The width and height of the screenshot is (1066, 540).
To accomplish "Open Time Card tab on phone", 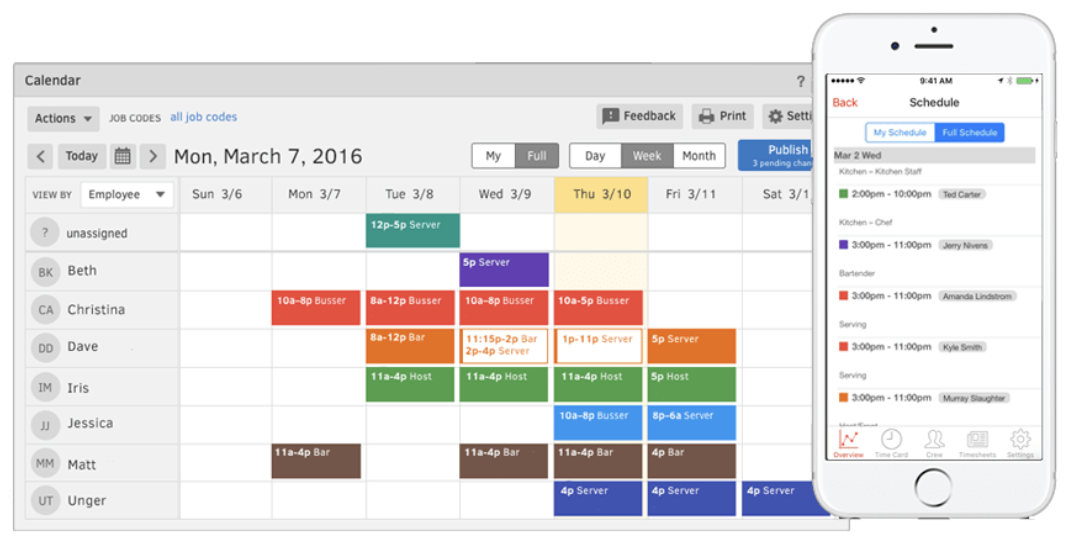I will (x=891, y=443).
